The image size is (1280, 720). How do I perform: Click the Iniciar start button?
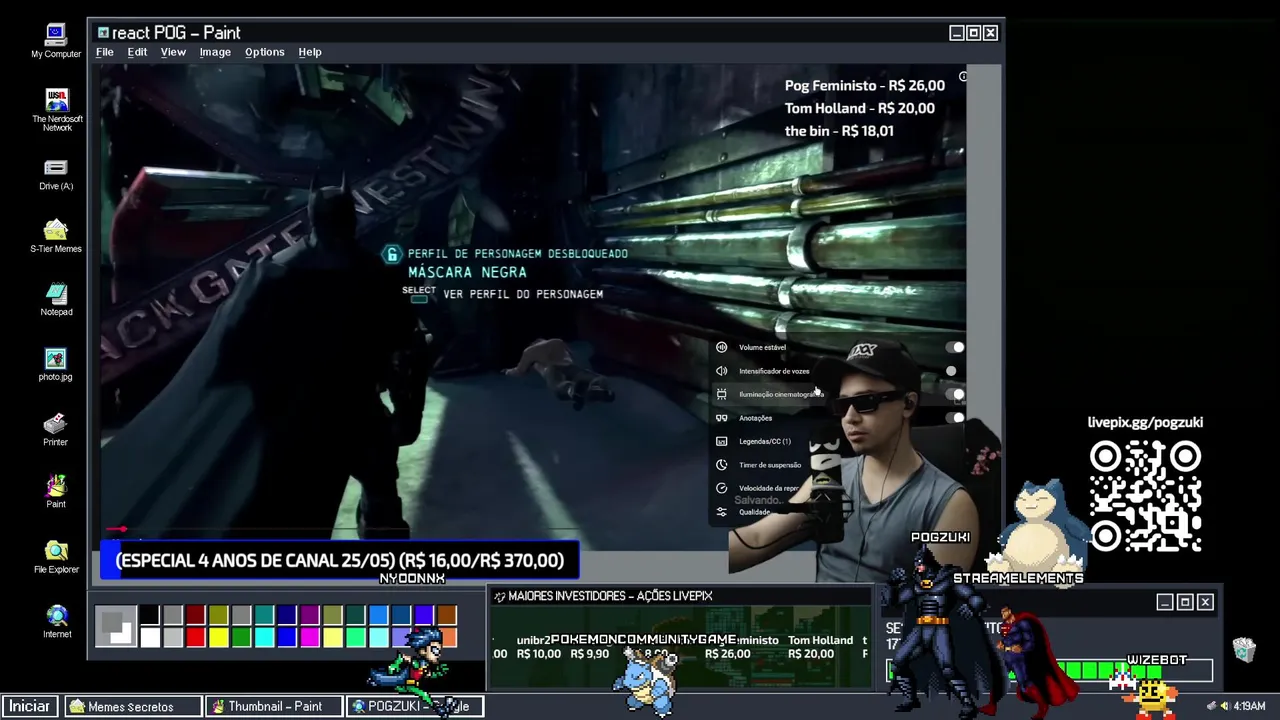[30, 706]
